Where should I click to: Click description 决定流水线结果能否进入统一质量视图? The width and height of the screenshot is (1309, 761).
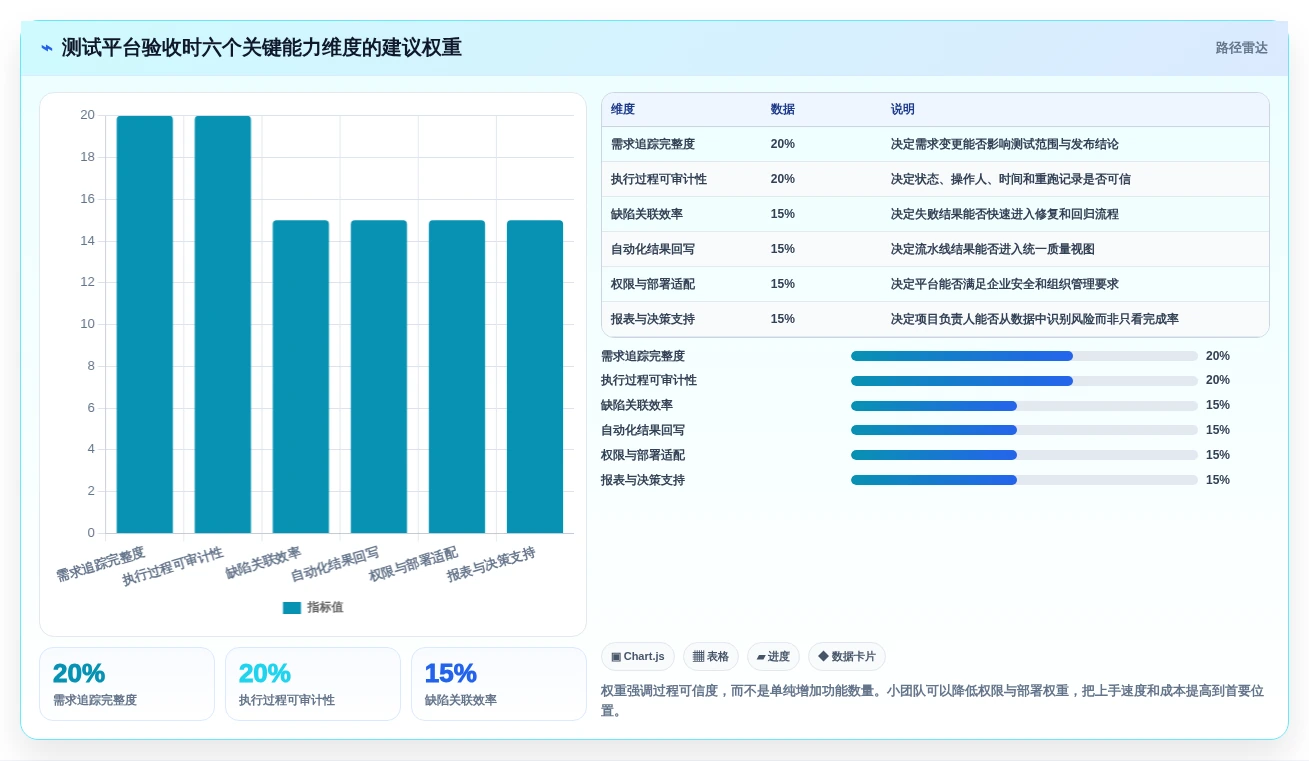[993, 249]
